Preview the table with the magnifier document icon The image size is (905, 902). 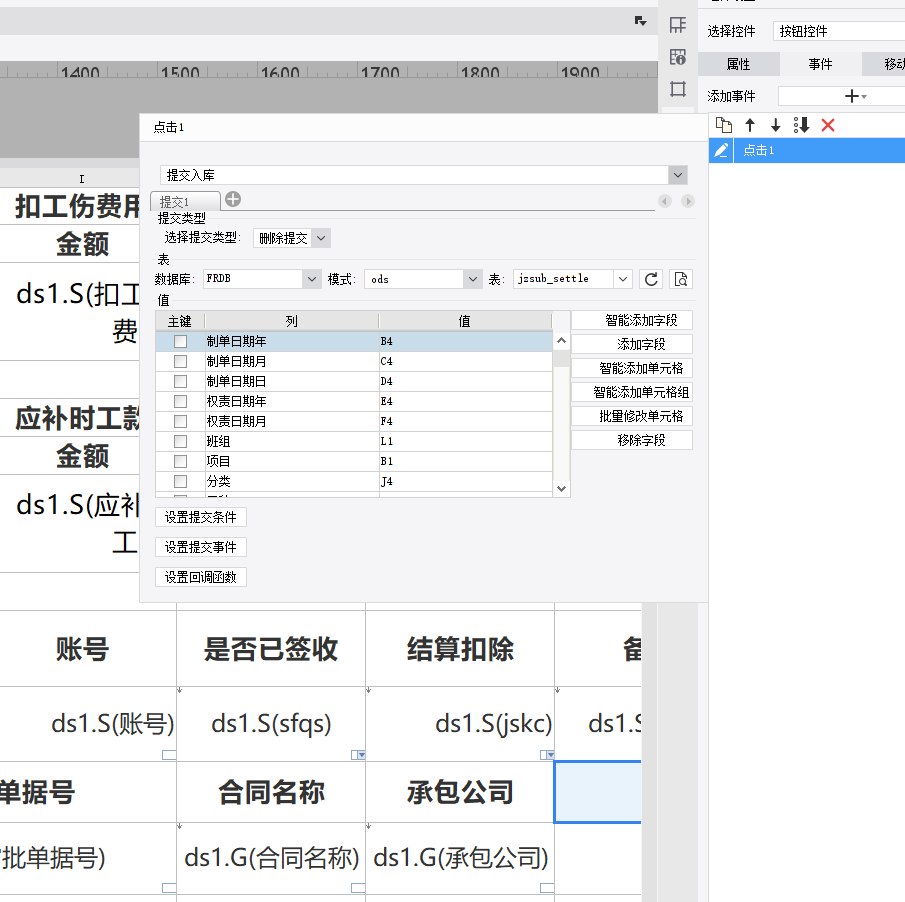[x=681, y=279]
